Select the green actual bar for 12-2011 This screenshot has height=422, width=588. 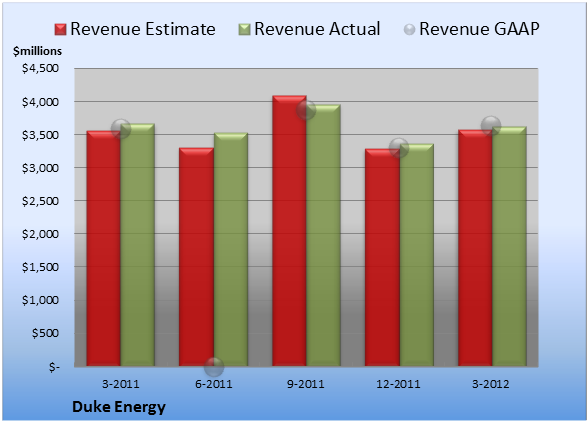(417, 255)
